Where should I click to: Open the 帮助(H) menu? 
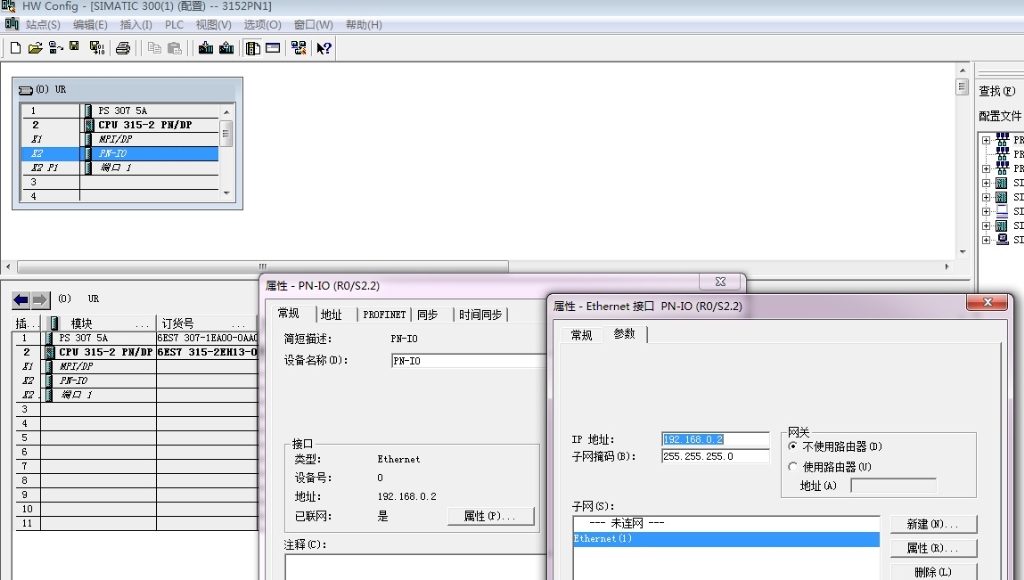pyautogui.click(x=364, y=25)
